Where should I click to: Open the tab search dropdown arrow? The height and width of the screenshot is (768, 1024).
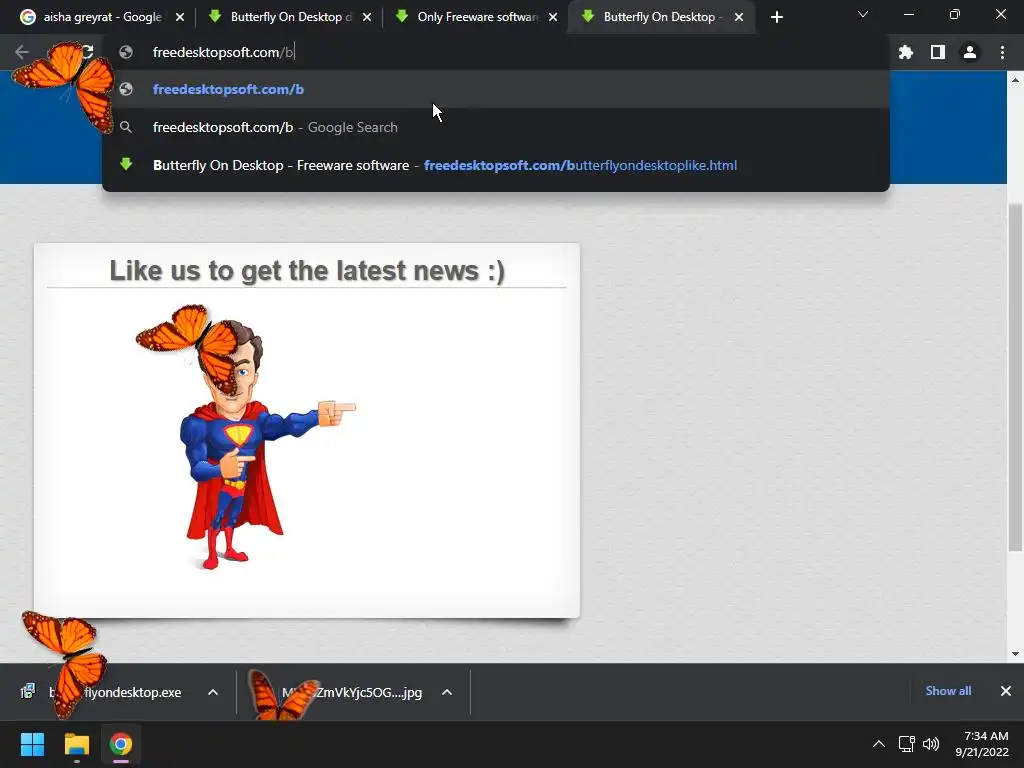coord(863,14)
